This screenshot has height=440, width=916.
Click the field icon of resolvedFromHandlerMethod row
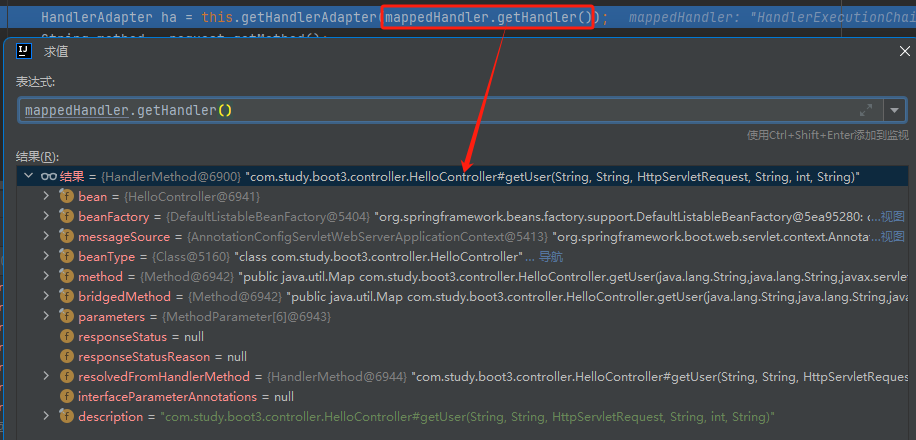(67, 376)
